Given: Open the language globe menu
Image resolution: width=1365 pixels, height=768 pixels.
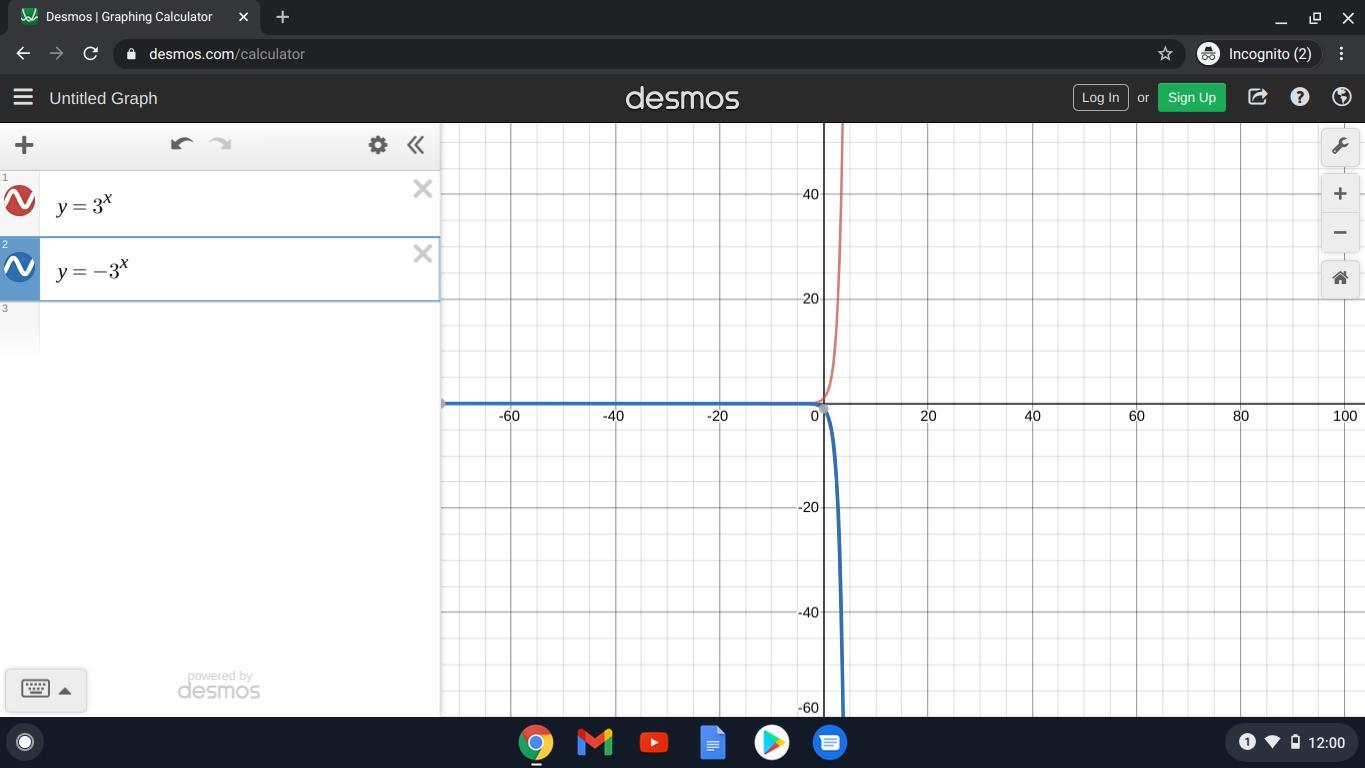Looking at the screenshot, I should pos(1342,97).
